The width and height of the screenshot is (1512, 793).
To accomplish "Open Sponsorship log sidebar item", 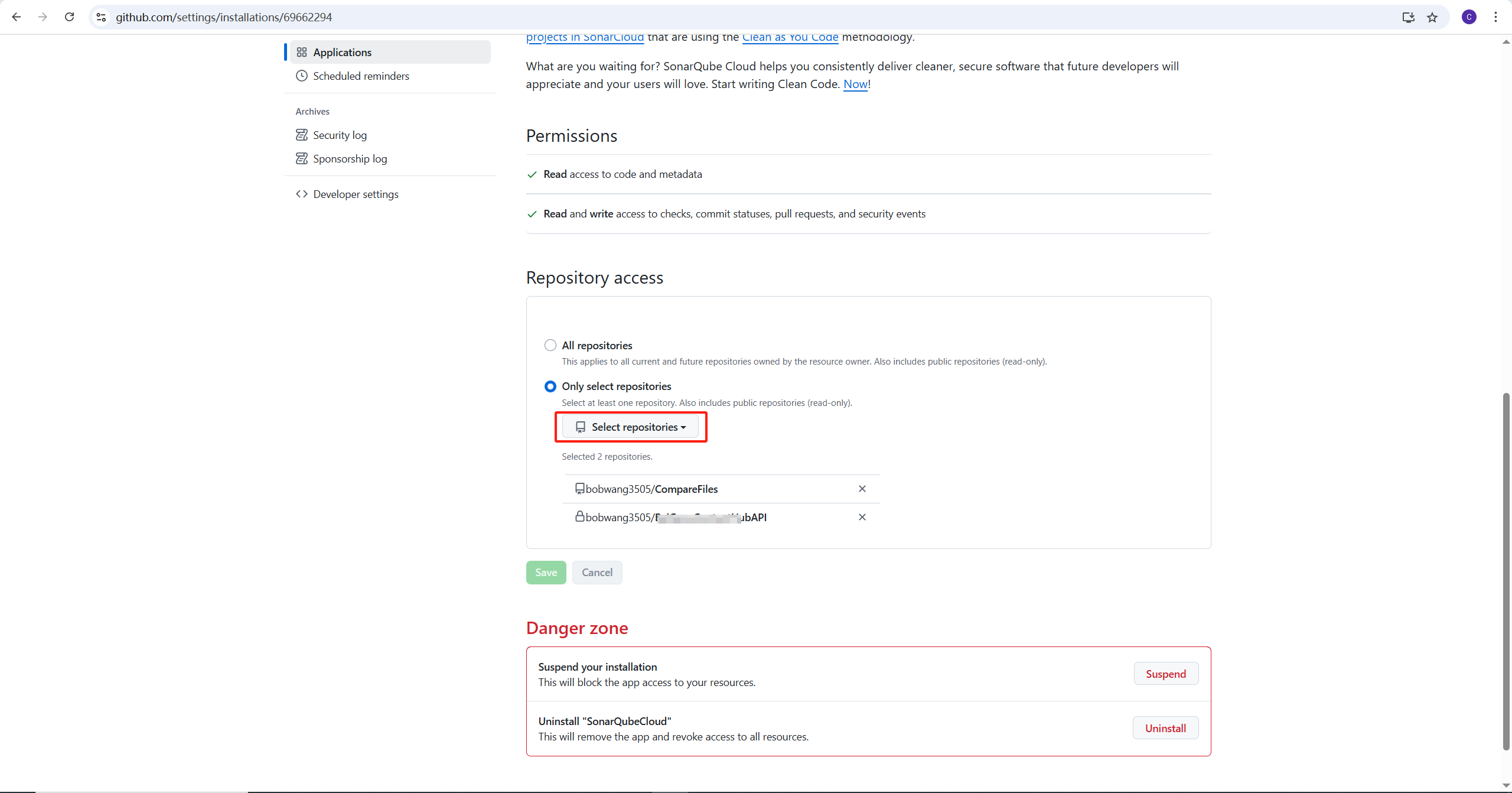I will [350, 159].
